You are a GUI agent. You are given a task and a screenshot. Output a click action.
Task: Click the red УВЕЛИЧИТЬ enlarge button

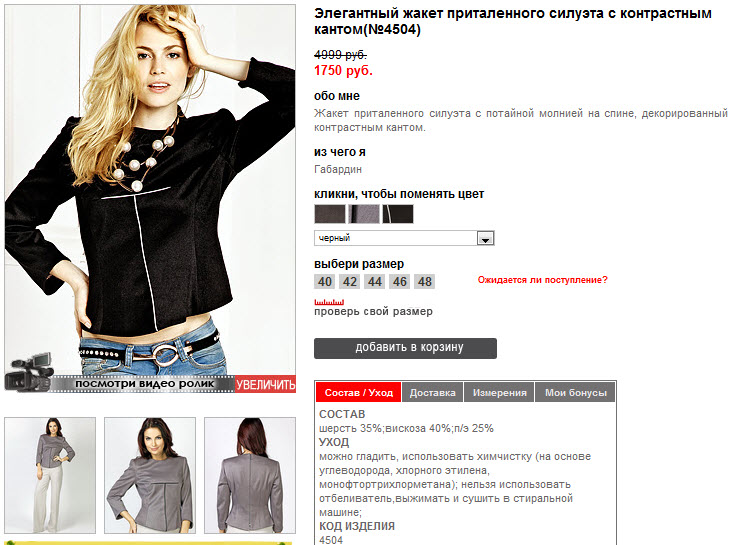pos(265,384)
